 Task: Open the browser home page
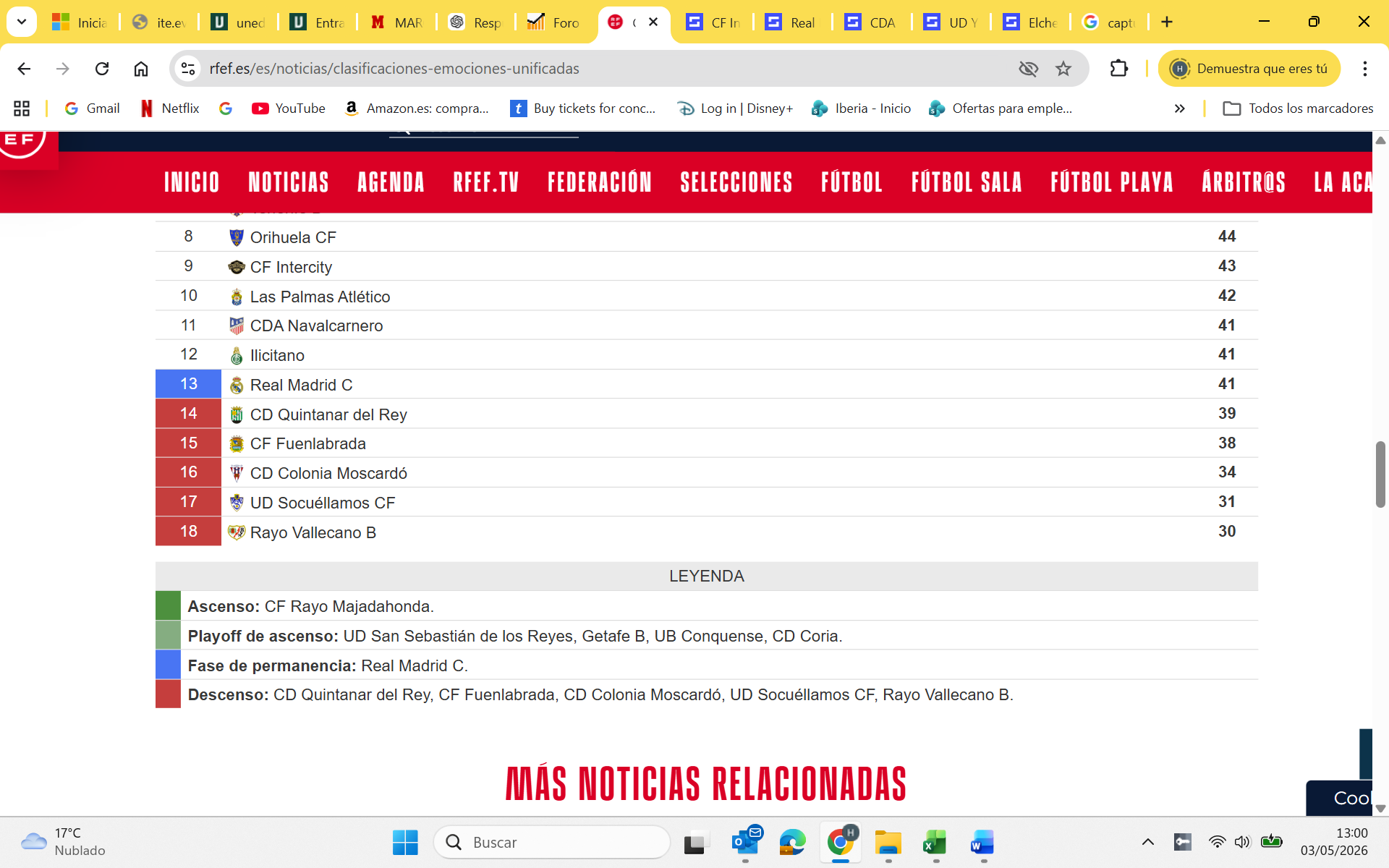(x=141, y=69)
